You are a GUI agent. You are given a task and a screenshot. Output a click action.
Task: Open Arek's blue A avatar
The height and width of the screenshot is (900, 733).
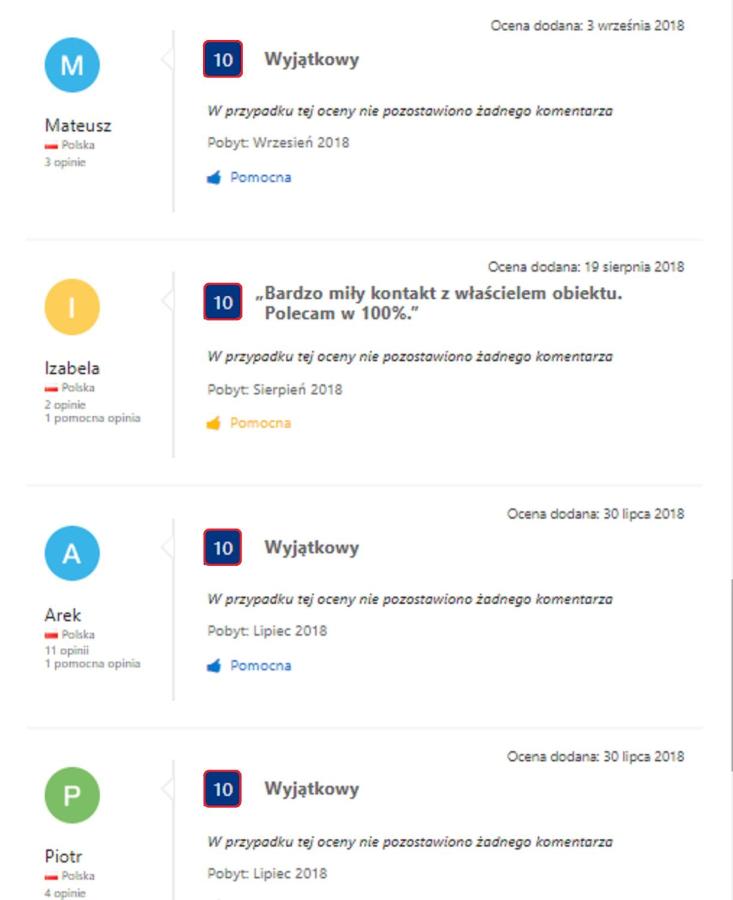[x=72, y=553]
